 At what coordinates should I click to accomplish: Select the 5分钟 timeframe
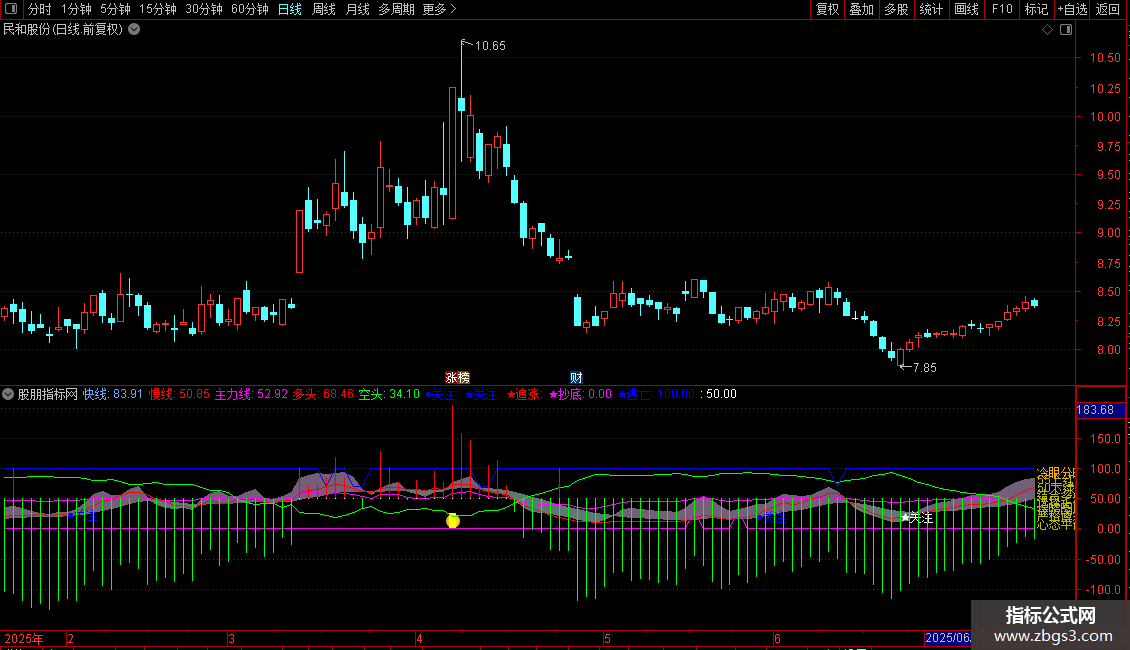[115, 9]
